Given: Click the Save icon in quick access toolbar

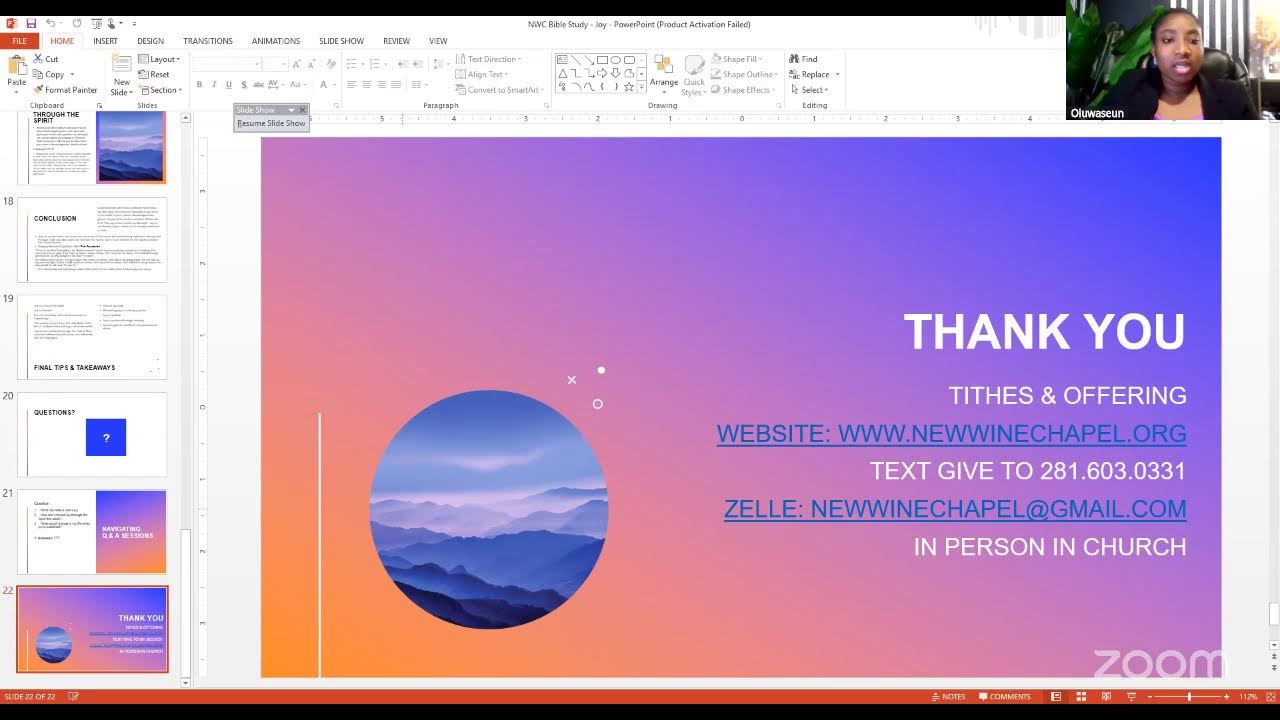Looking at the screenshot, I should [31, 23].
